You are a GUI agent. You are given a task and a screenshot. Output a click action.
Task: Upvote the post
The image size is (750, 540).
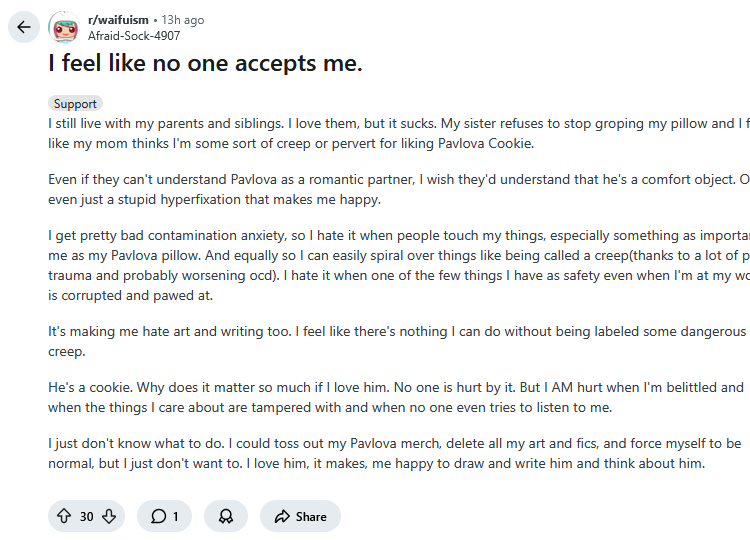click(64, 516)
